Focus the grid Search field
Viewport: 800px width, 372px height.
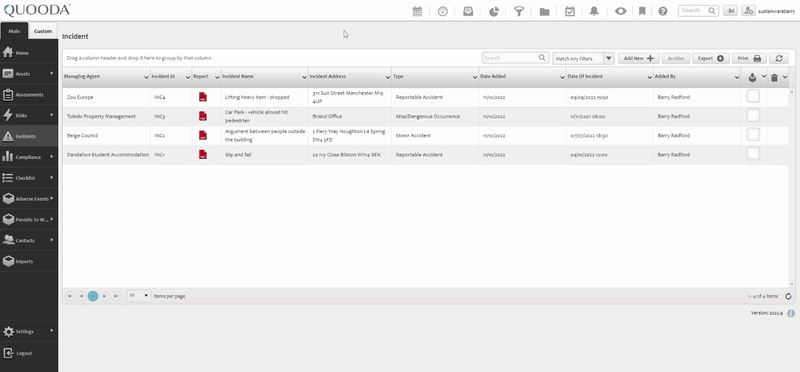(x=515, y=58)
